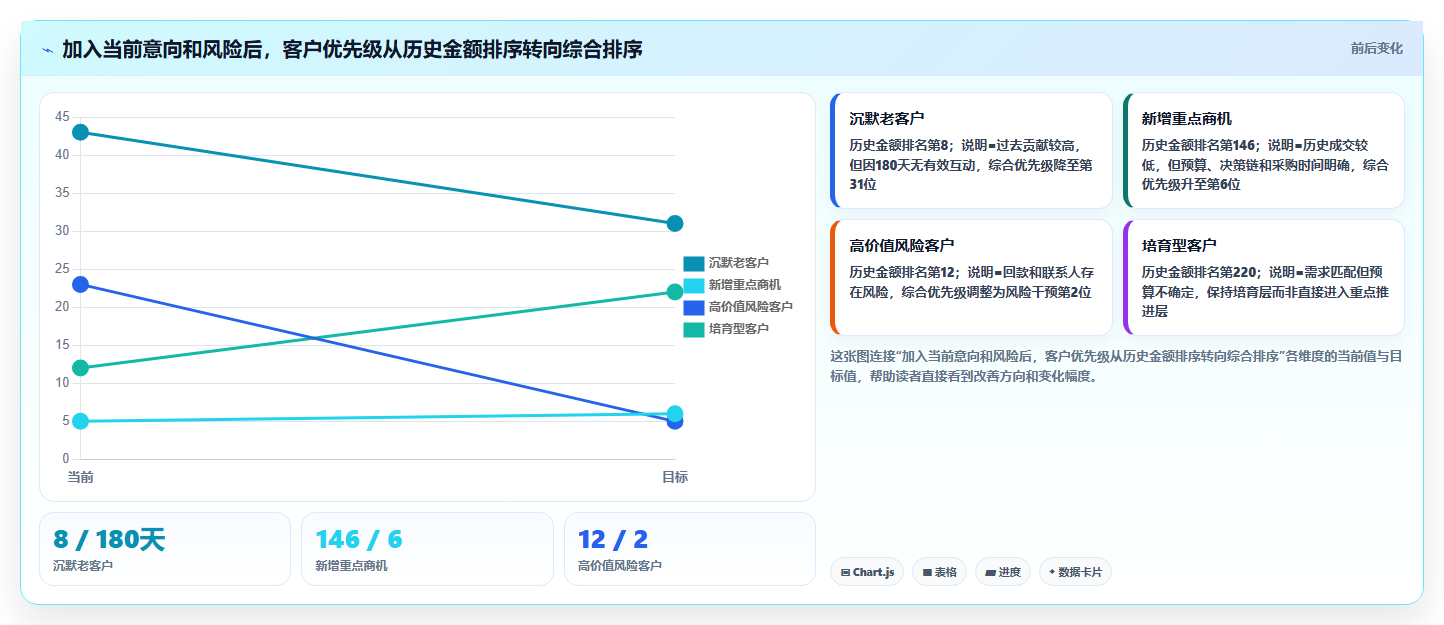Click the 12 / 2 metric value

(x=612, y=540)
